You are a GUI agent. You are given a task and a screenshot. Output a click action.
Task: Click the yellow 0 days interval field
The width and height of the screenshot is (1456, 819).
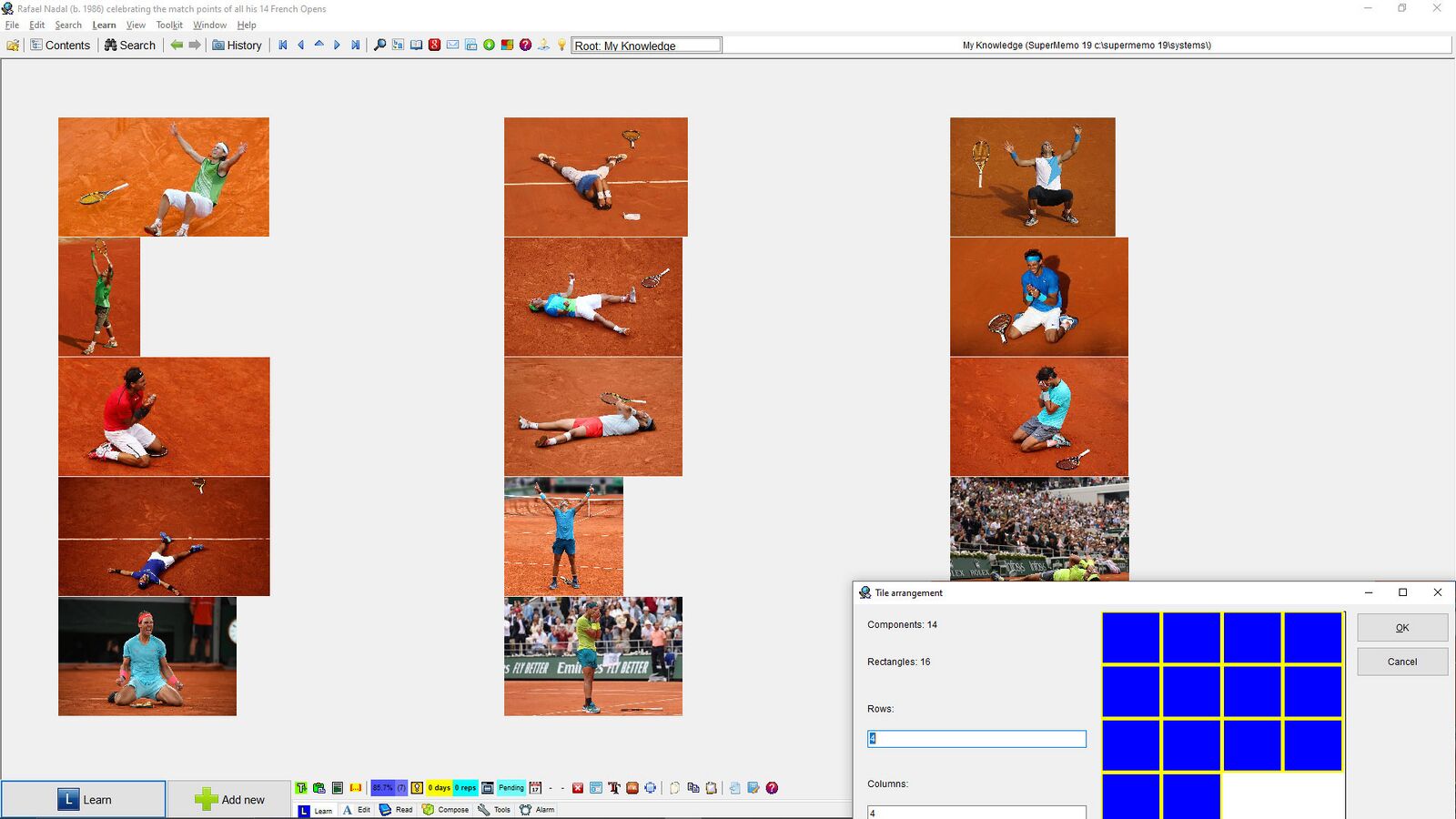[x=440, y=788]
